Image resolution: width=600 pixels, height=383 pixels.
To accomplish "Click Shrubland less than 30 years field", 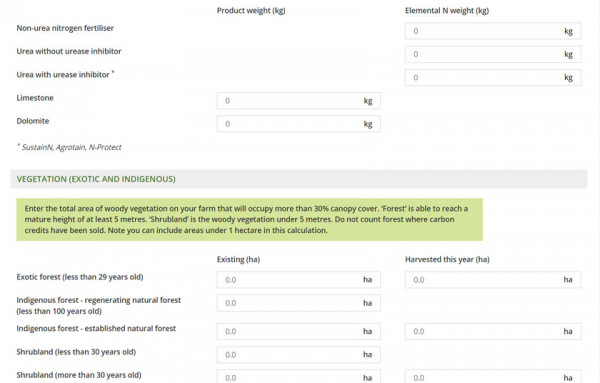I will point(298,355).
